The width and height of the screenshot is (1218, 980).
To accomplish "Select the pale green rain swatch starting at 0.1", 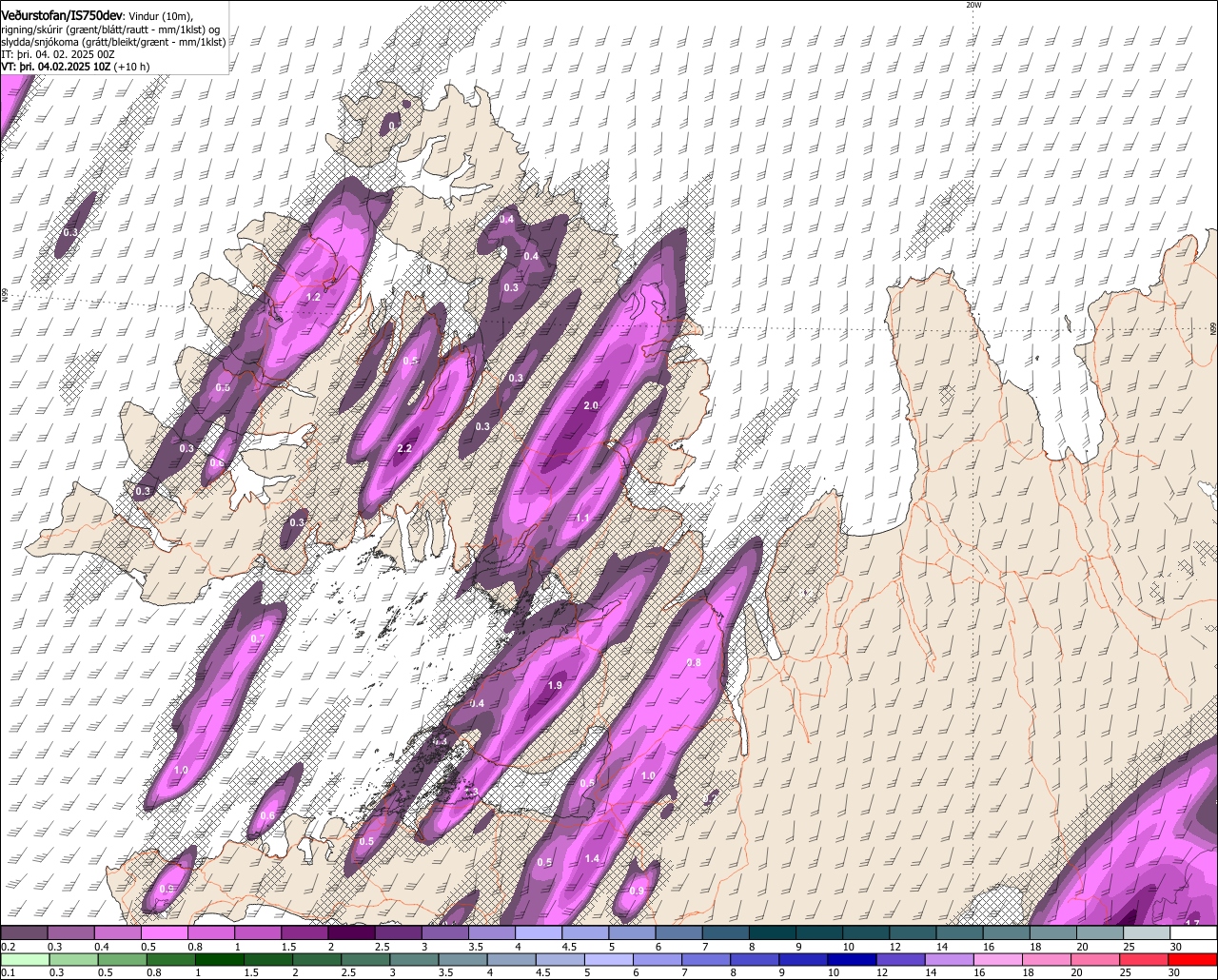I will click(24, 959).
